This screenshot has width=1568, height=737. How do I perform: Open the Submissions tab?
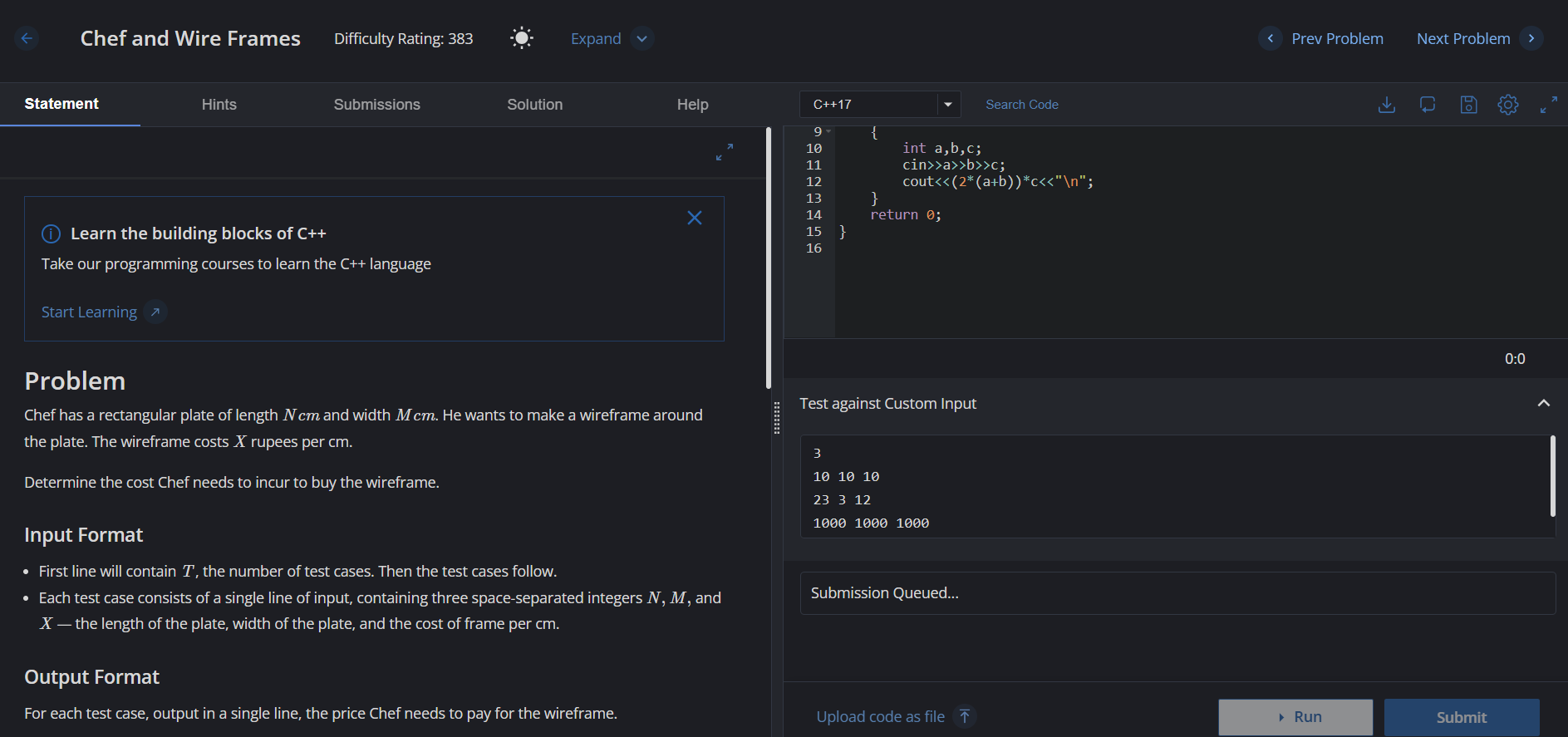(377, 105)
